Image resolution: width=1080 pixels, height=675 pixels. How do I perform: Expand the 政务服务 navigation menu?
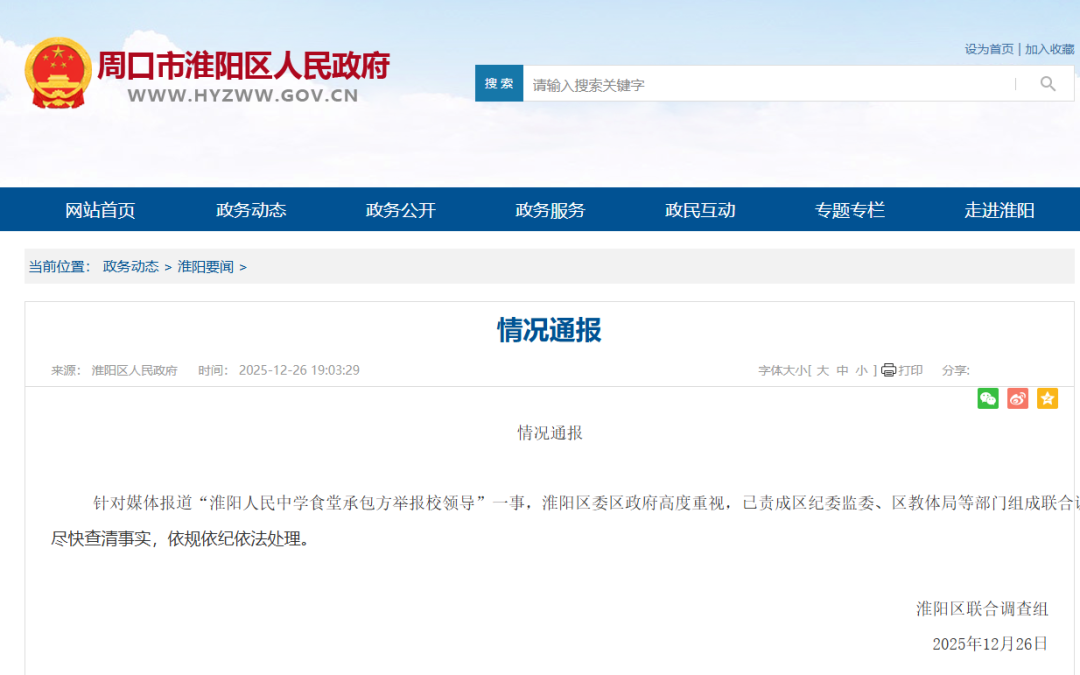point(548,210)
